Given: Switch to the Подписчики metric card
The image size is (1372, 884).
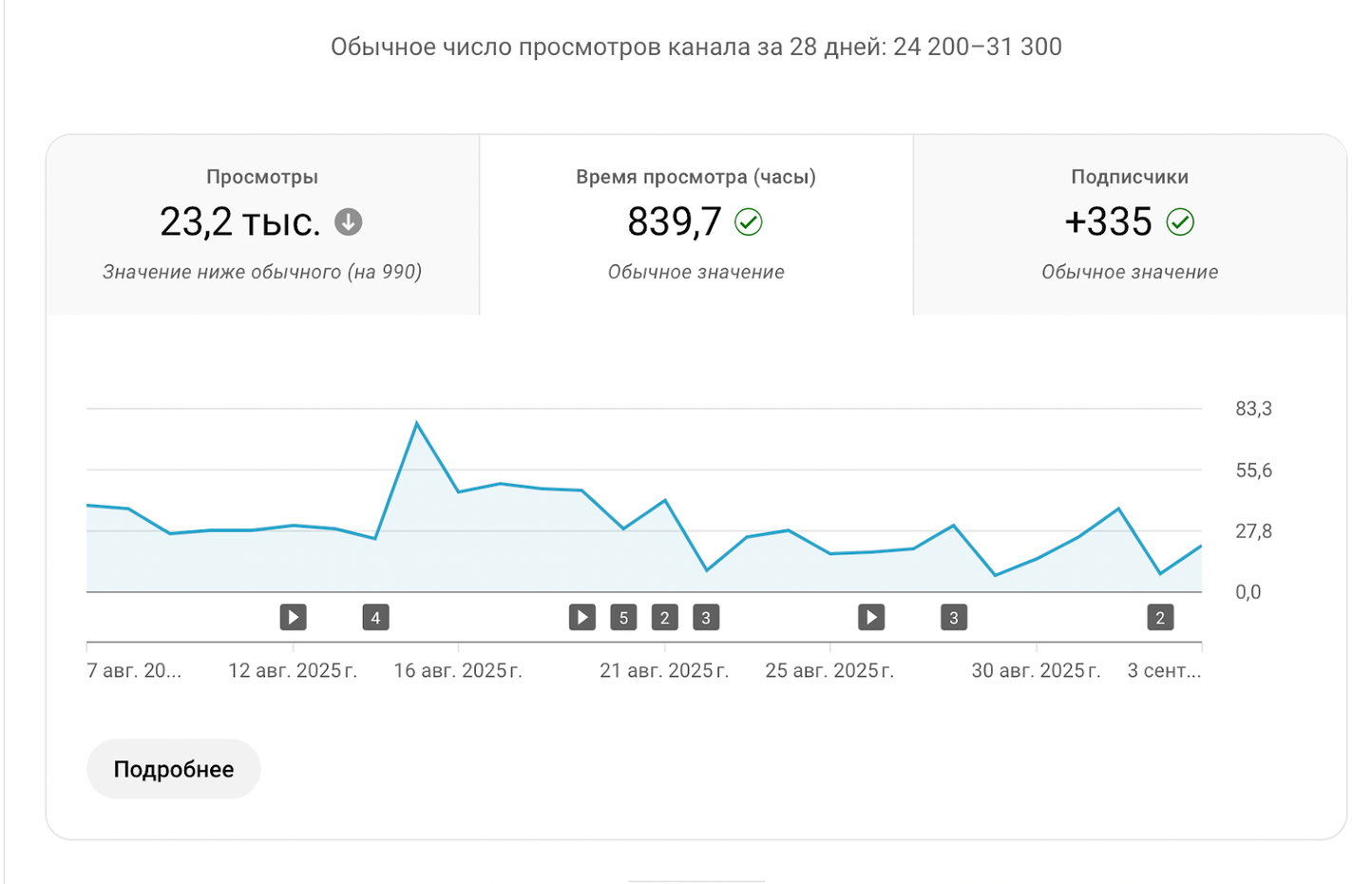Looking at the screenshot, I should pyautogui.click(x=1129, y=225).
